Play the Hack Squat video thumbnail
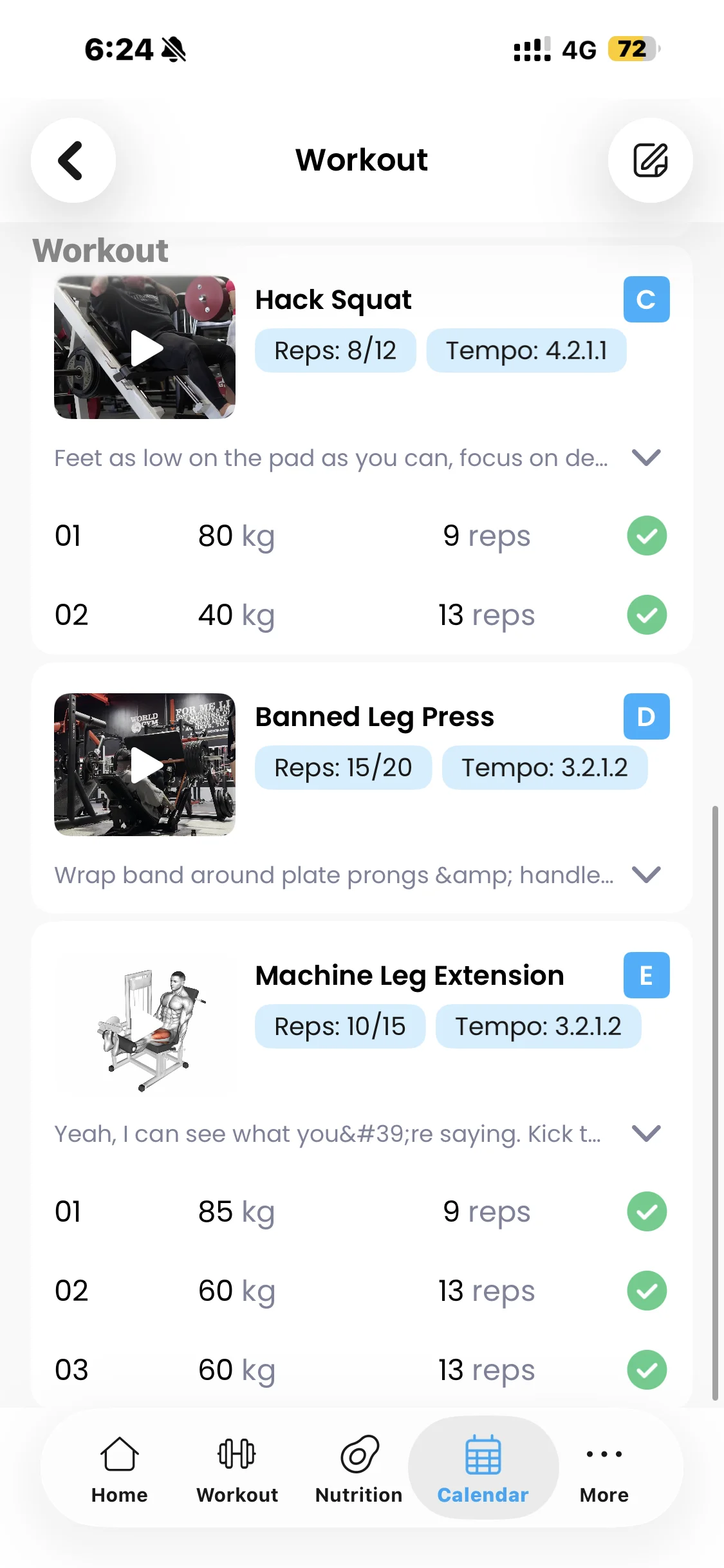Viewport: 724px width, 1568px height. coord(145,348)
